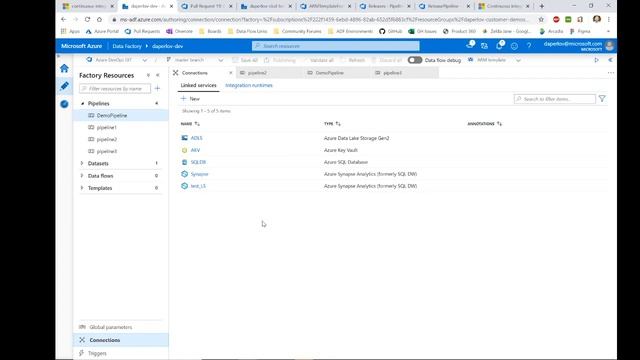Open more options ellipsis on tab bar
The width and height of the screenshot is (640, 360).
click(x=611, y=73)
